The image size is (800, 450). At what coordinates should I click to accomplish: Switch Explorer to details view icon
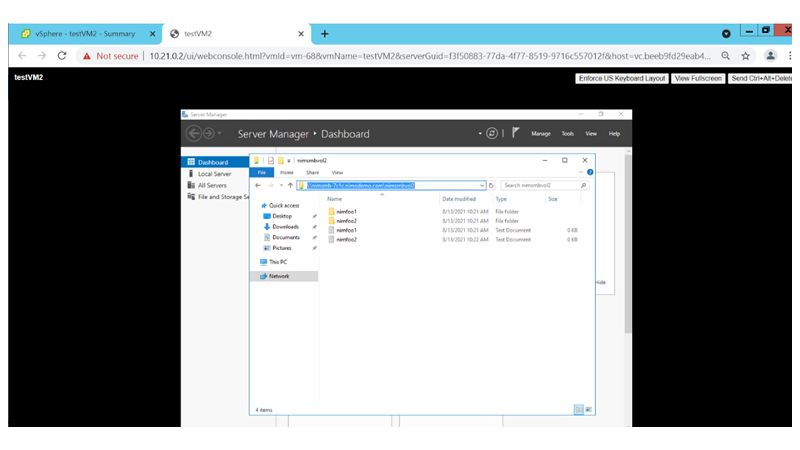click(x=579, y=410)
